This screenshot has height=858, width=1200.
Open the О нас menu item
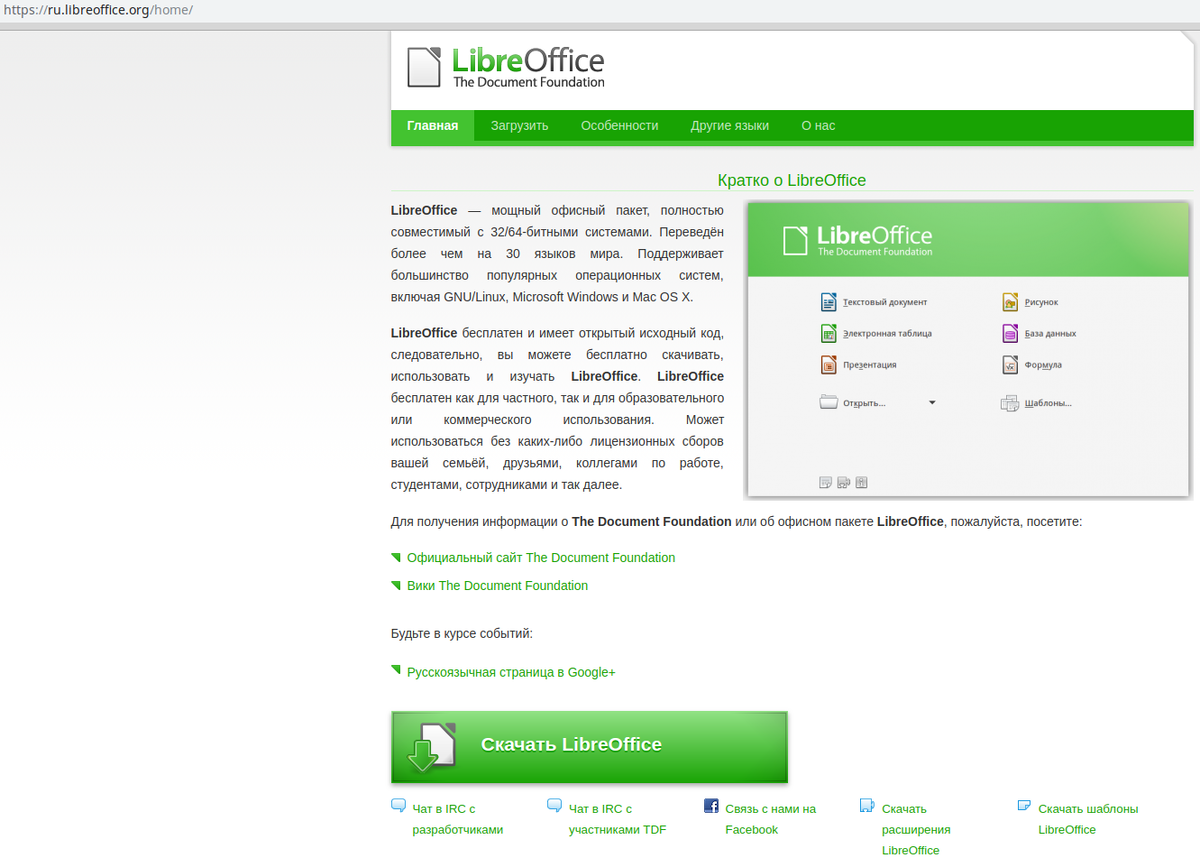pos(818,126)
